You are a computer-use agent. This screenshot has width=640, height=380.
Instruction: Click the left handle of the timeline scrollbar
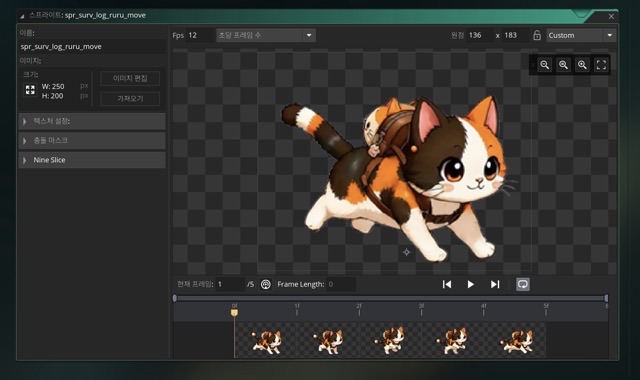pyautogui.click(x=175, y=298)
